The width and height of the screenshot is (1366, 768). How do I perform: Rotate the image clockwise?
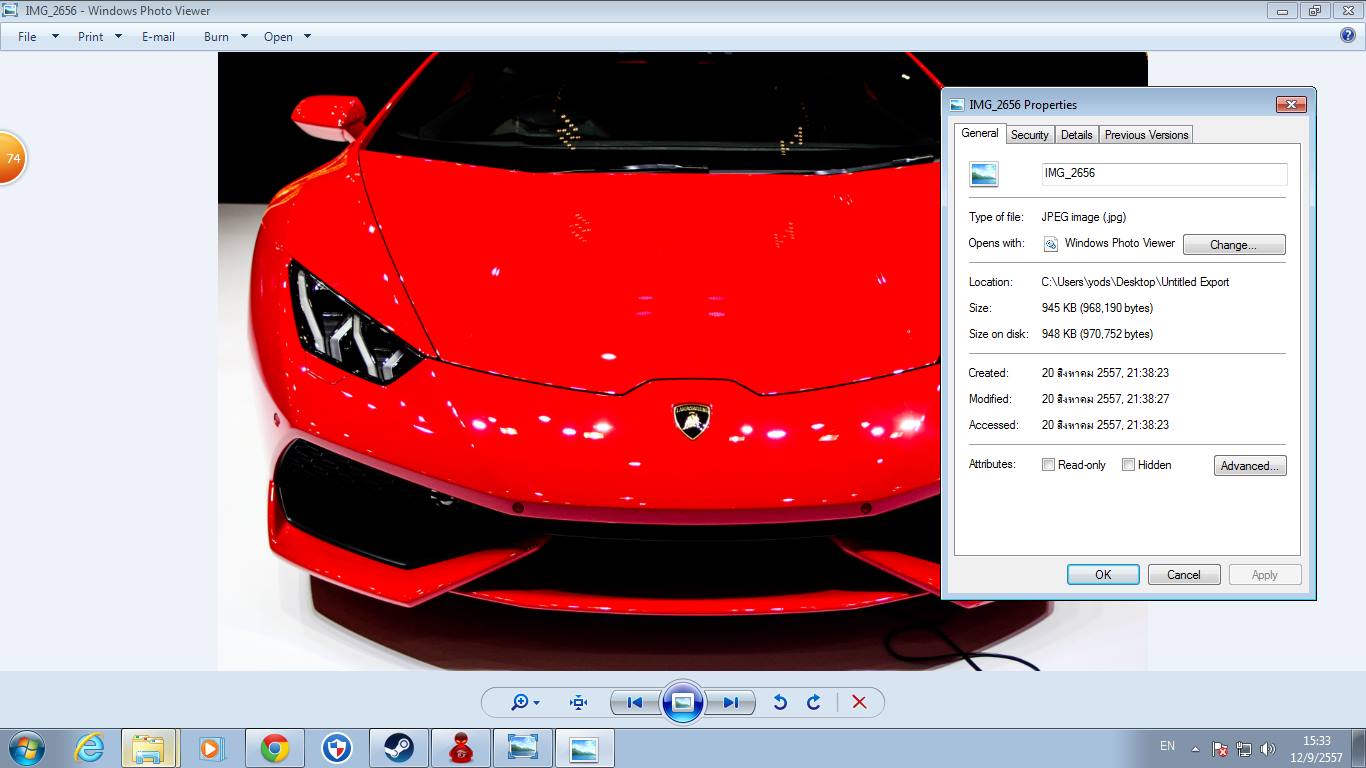point(814,703)
